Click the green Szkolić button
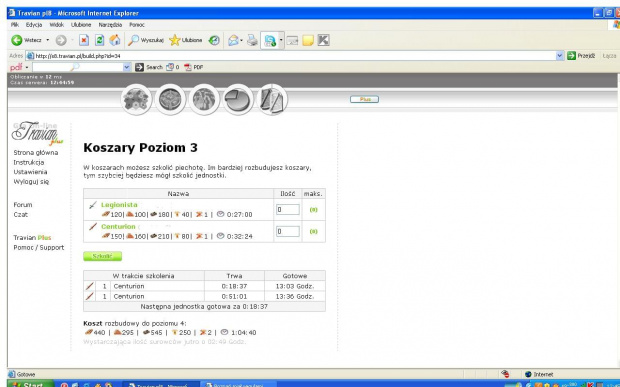Screen dimensions: 620x387 [102, 256]
